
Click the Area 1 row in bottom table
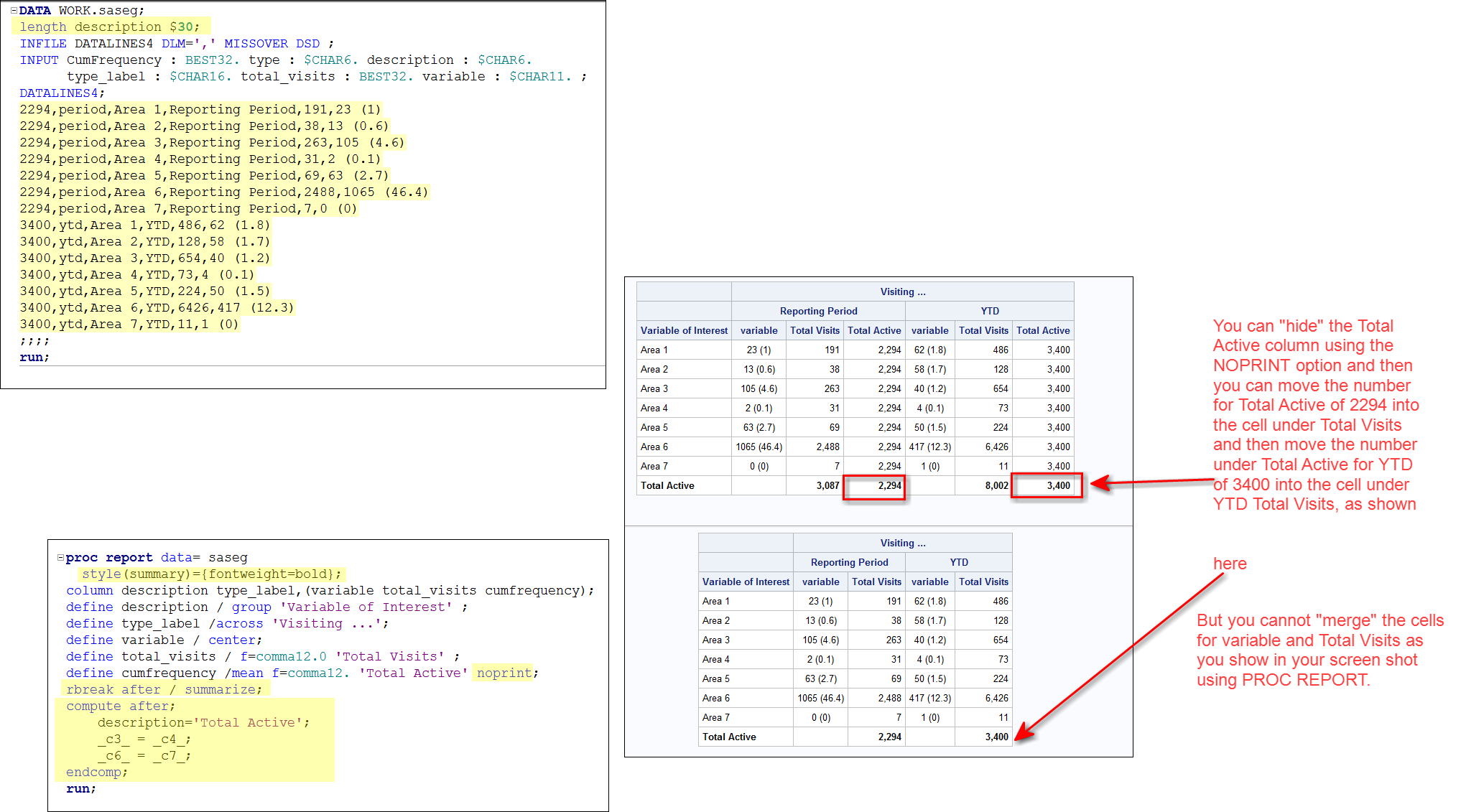click(x=715, y=601)
